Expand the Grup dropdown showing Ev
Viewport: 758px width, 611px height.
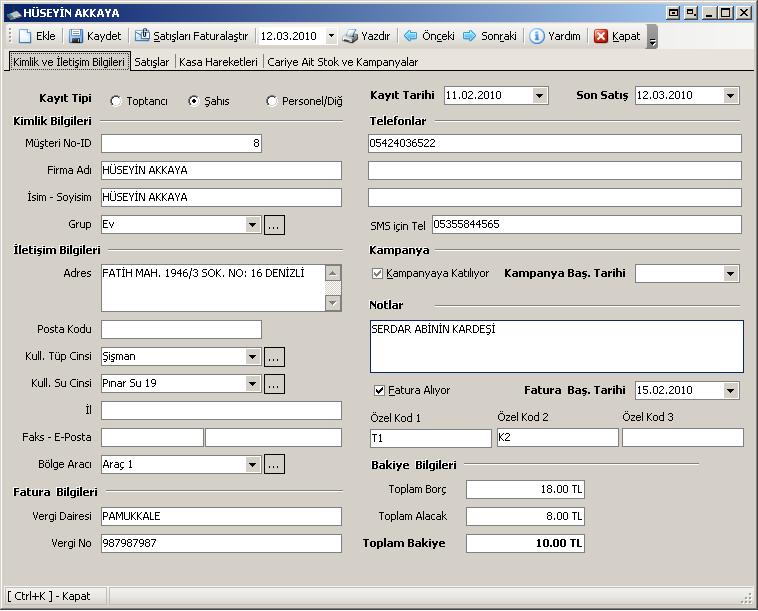pyautogui.click(x=253, y=225)
